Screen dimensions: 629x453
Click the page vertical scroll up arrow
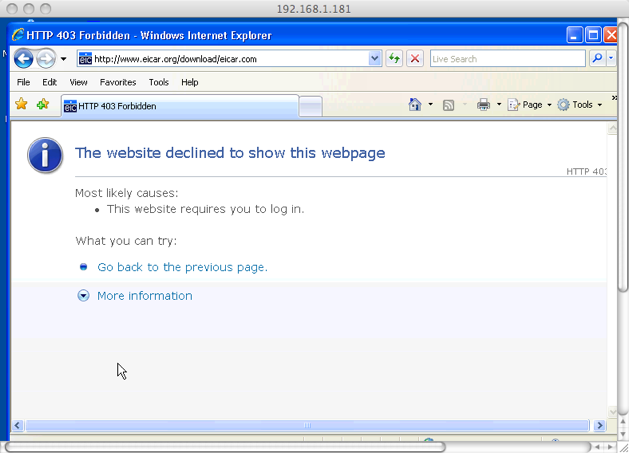[612, 128]
